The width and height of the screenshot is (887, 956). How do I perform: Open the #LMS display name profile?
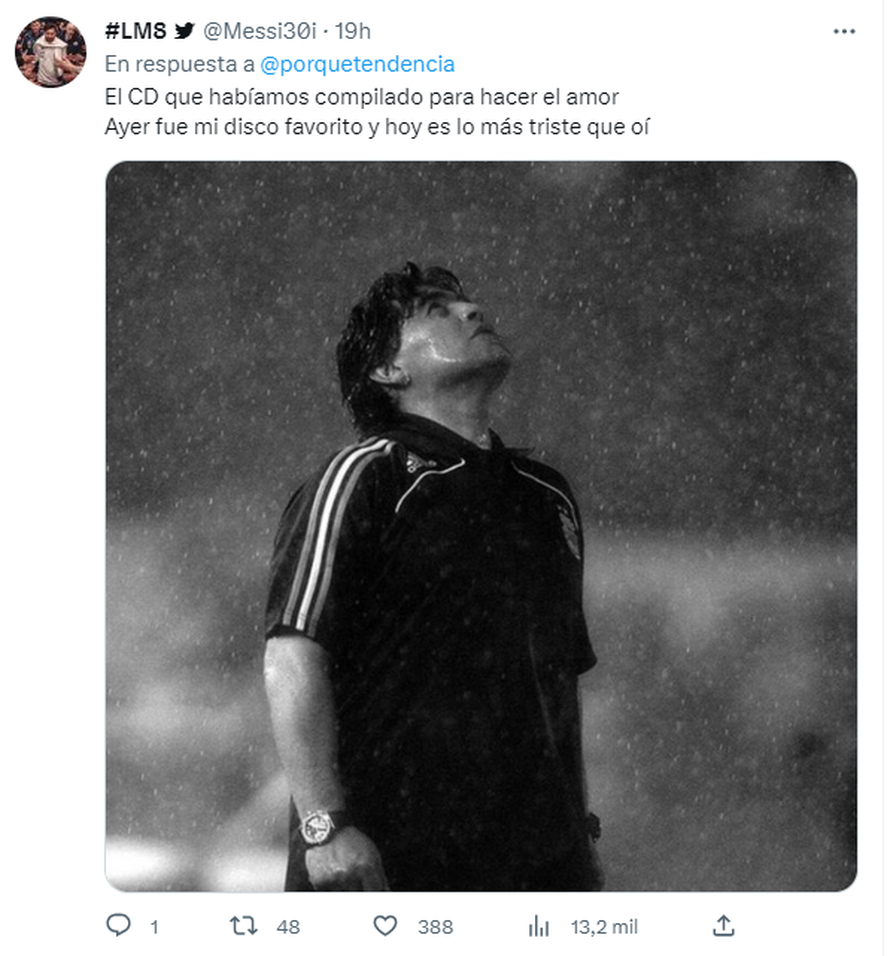tap(135, 32)
